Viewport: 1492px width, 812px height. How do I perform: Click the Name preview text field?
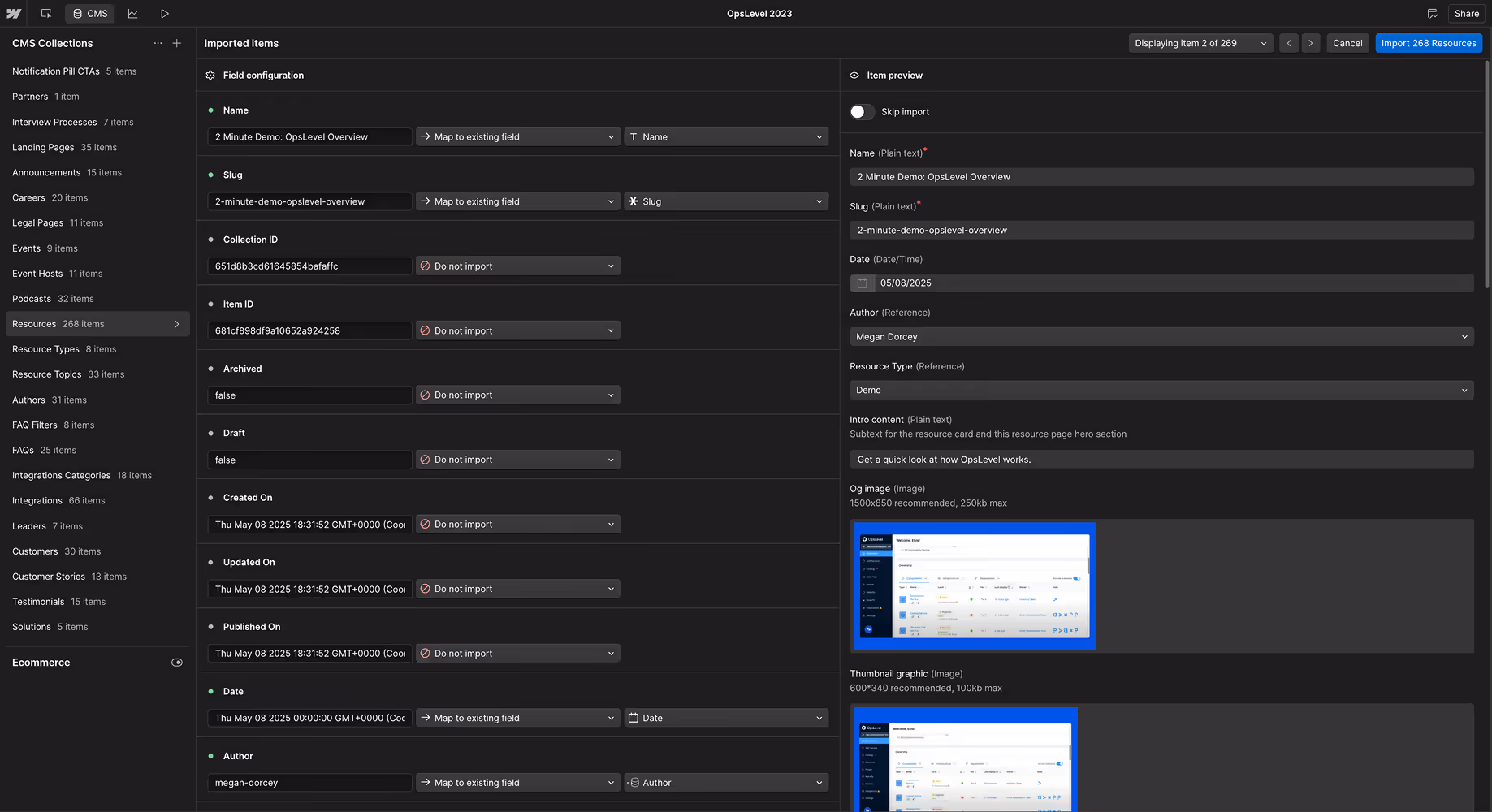(x=1161, y=176)
